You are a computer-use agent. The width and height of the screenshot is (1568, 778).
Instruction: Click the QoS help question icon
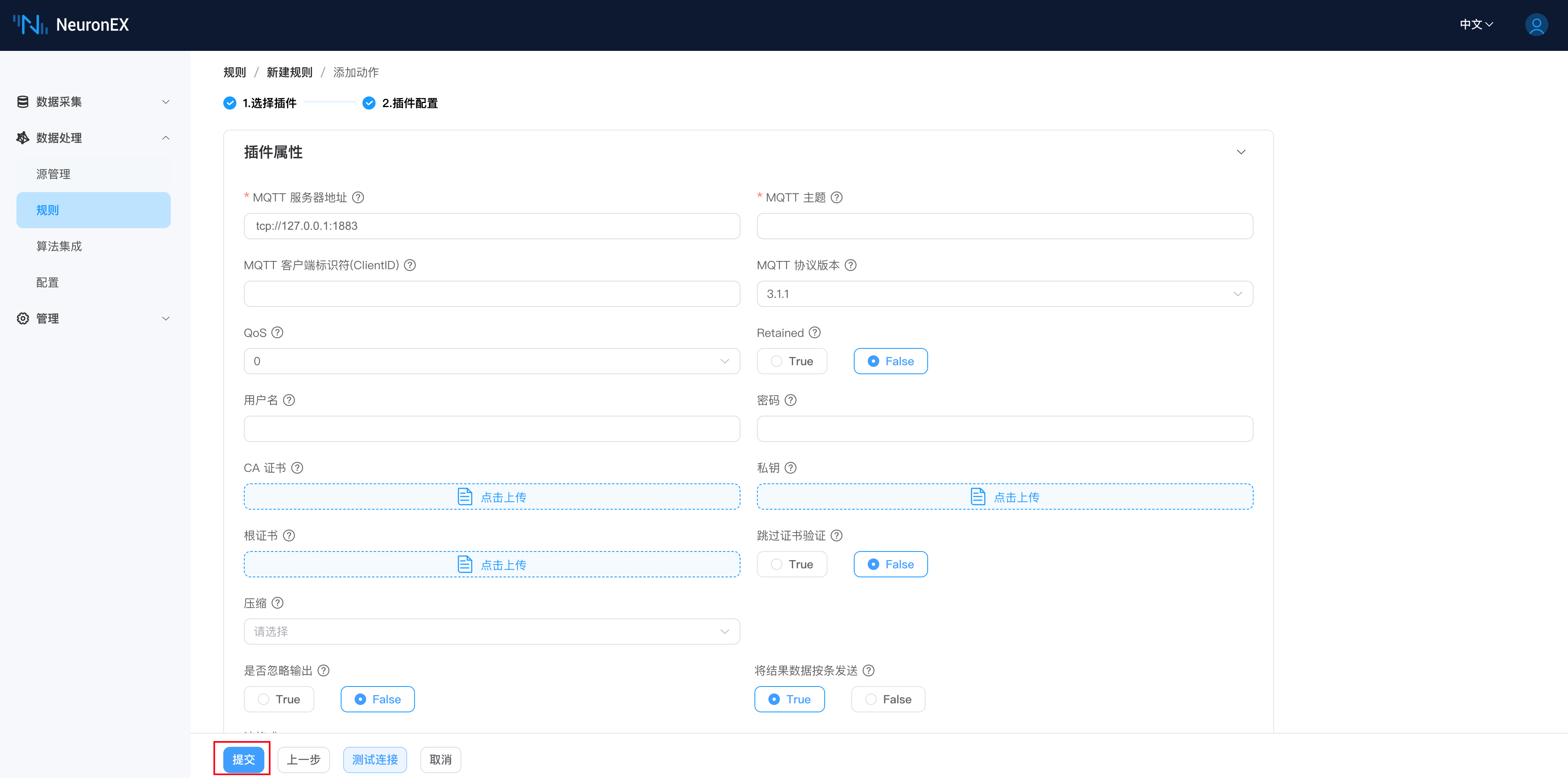point(277,332)
